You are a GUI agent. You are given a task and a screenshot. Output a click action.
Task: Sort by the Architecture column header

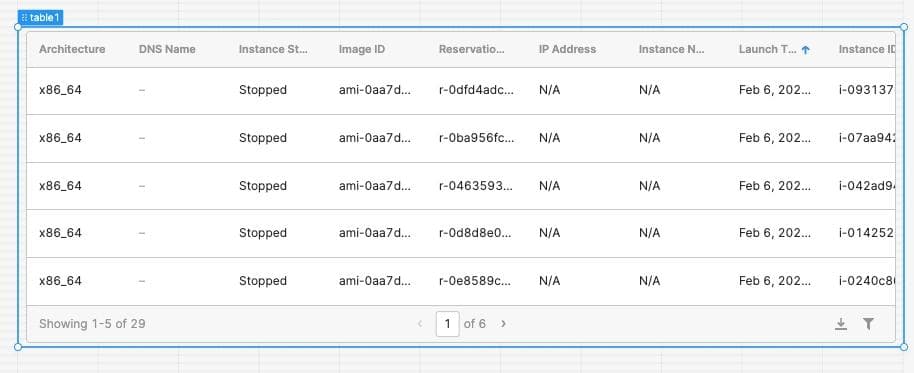(72, 50)
